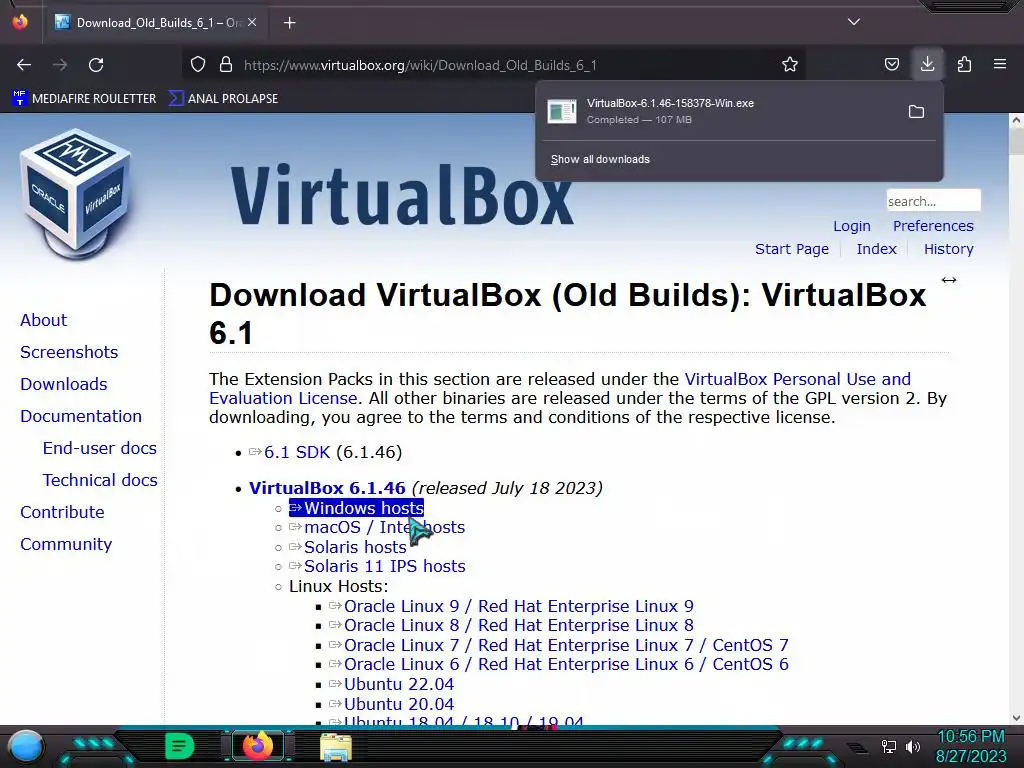The height and width of the screenshot is (768, 1024).
Task: Reload the current page
Action: click(x=96, y=65)
